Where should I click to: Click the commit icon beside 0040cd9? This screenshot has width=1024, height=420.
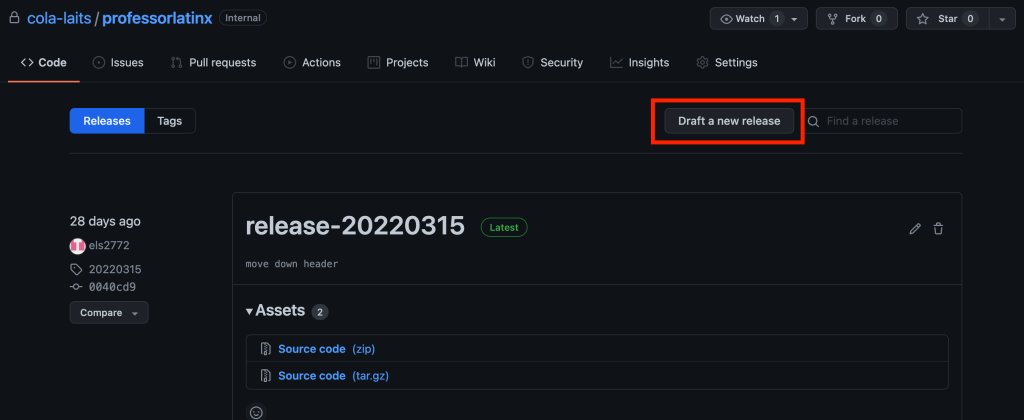coord(76,287)
